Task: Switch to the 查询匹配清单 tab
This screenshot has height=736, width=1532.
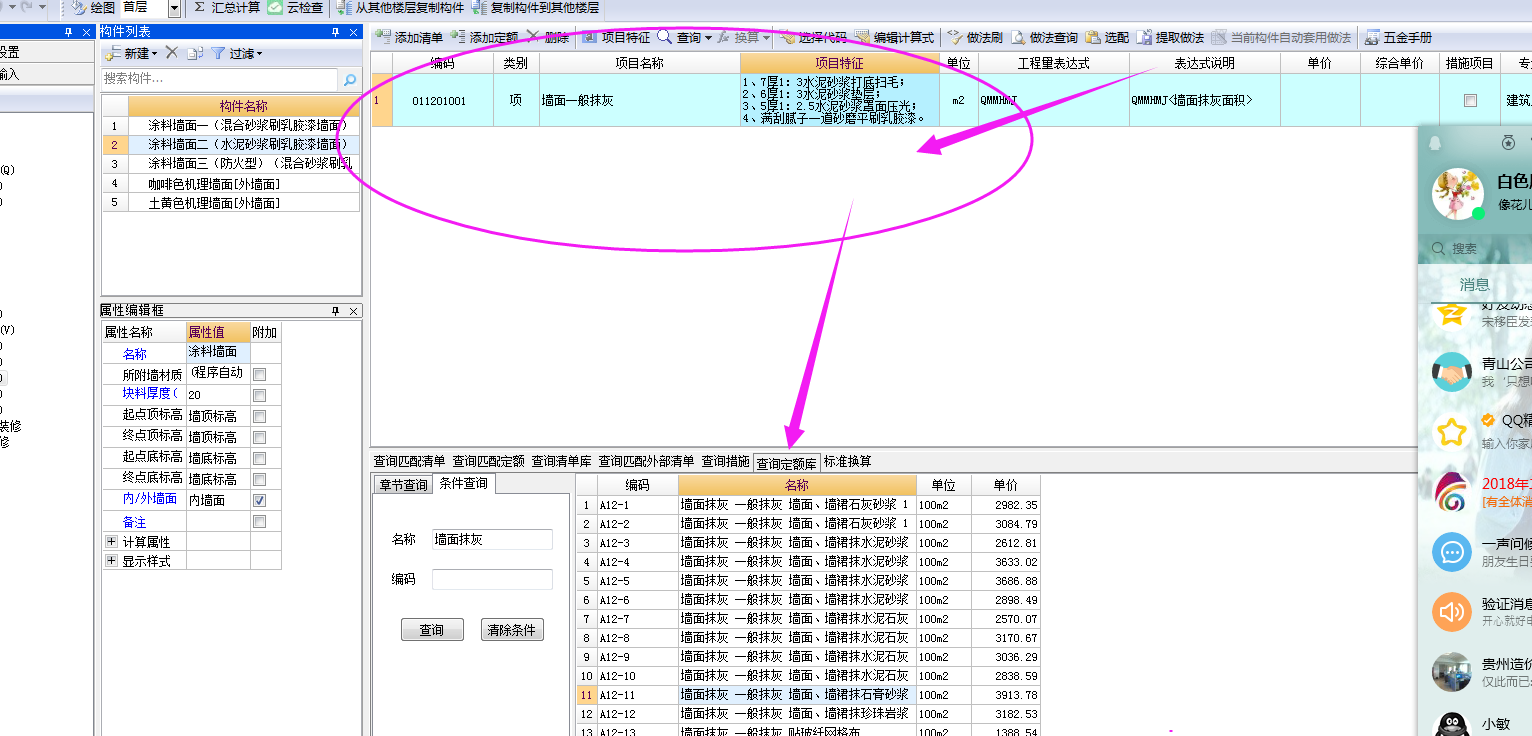Action: 409,462
